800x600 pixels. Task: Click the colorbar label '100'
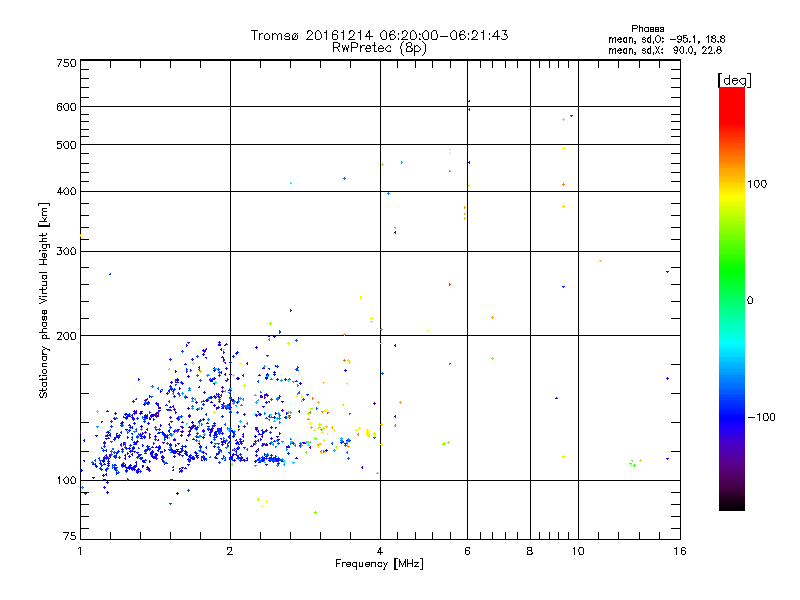(x=757, y=184)
